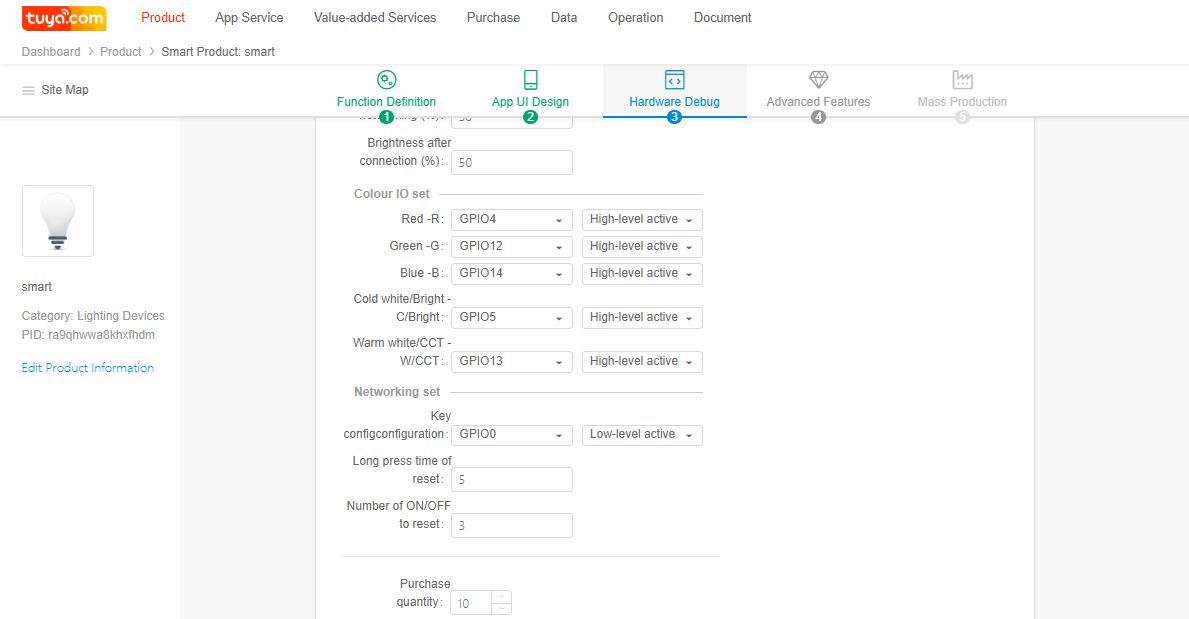Viewport: 1189px width, 619px height.
Task: Click the Category: Lighting Devices text
Action: pyautogui.click(x=93, y=316)
